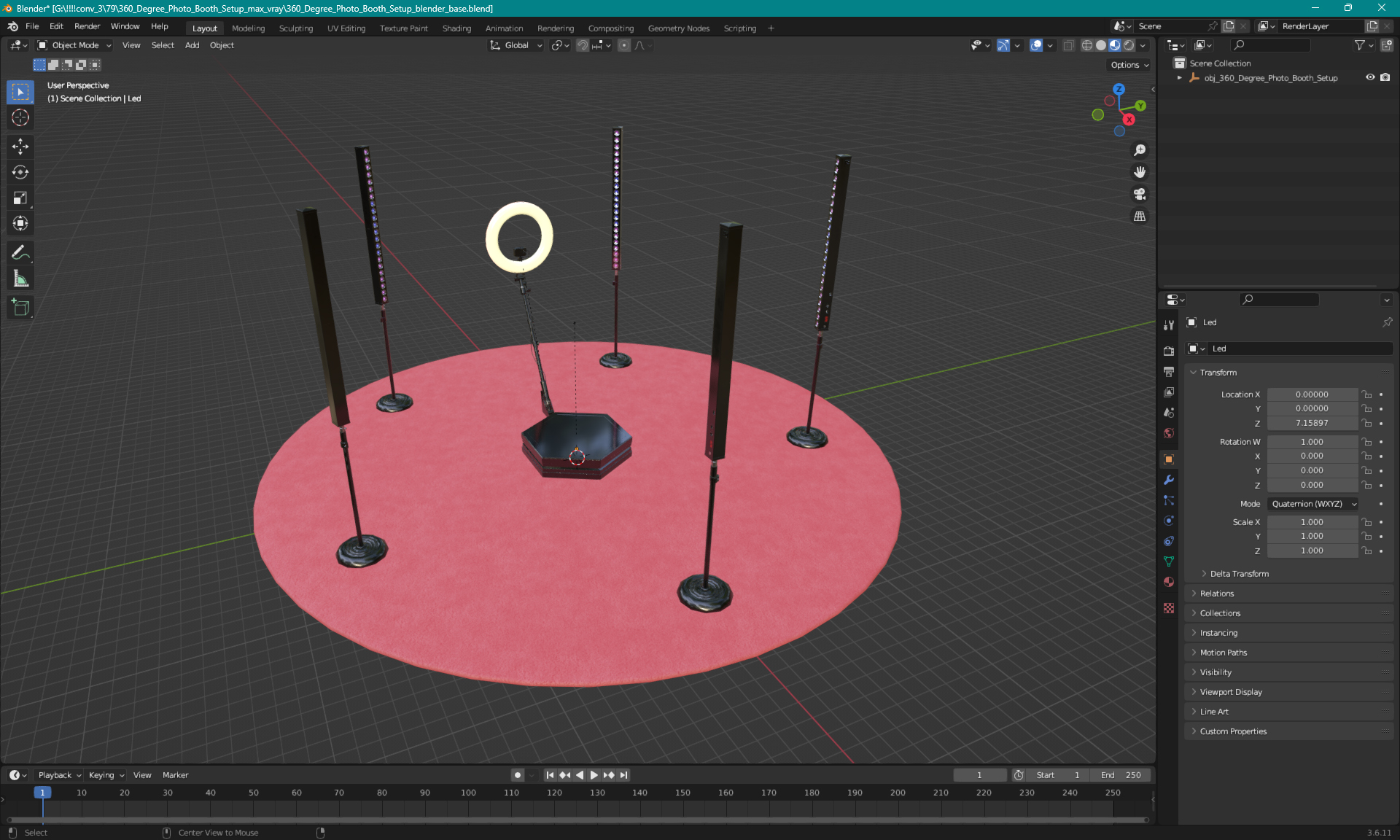Click the Marker menu in timeline
The width and height of the screenshot is (1400, 840).
point(175,775)
